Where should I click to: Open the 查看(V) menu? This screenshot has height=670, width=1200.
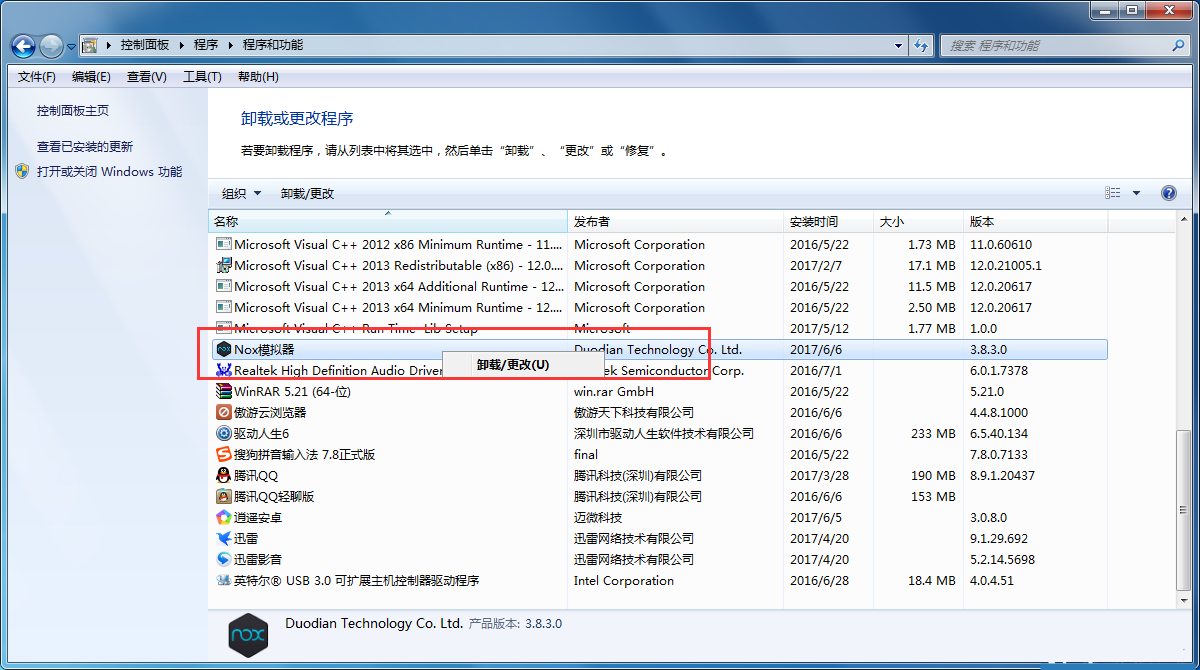pos(147,77)
